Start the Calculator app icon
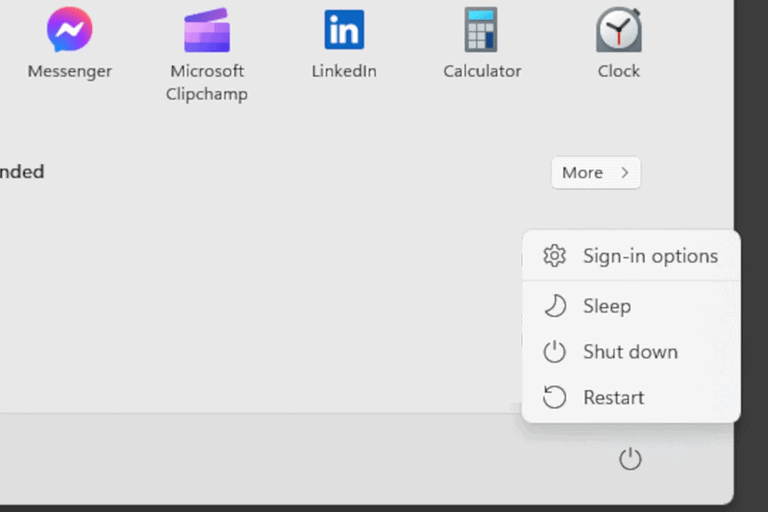 pyautogui.click(x=481, y=30)
